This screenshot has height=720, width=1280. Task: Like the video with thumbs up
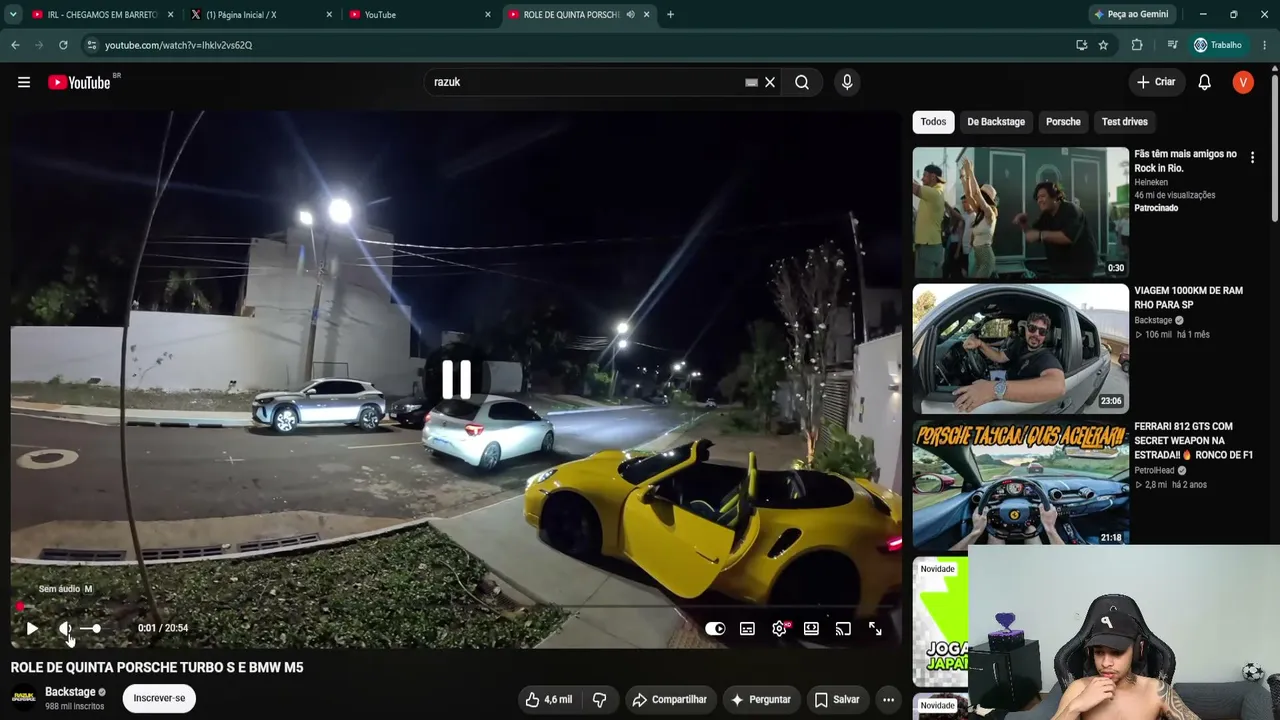[x=549, y=700]
